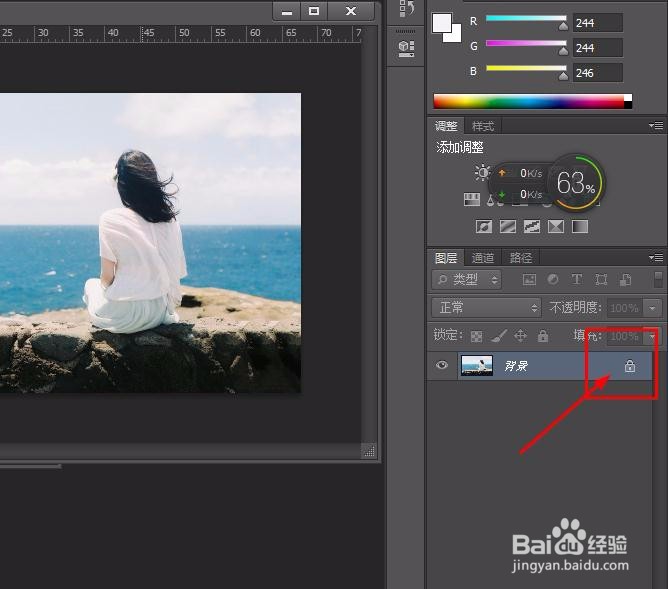Toggle lock position
This screenshot has height=589, width=668.
(x=521, y=336)
